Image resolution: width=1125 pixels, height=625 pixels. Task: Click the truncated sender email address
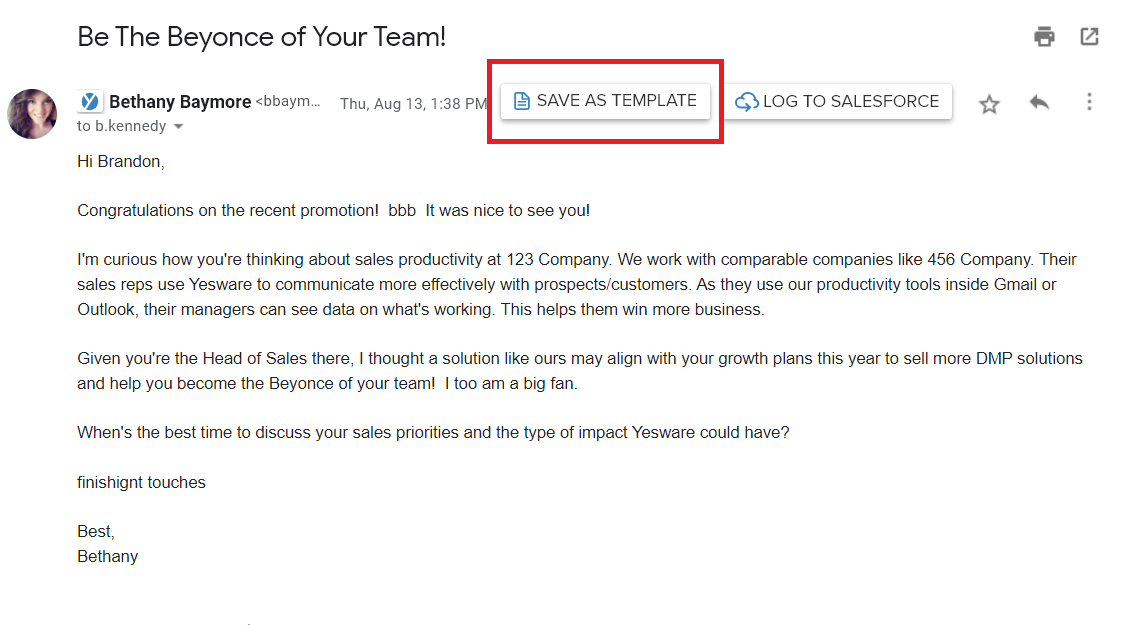coord(288,102)
